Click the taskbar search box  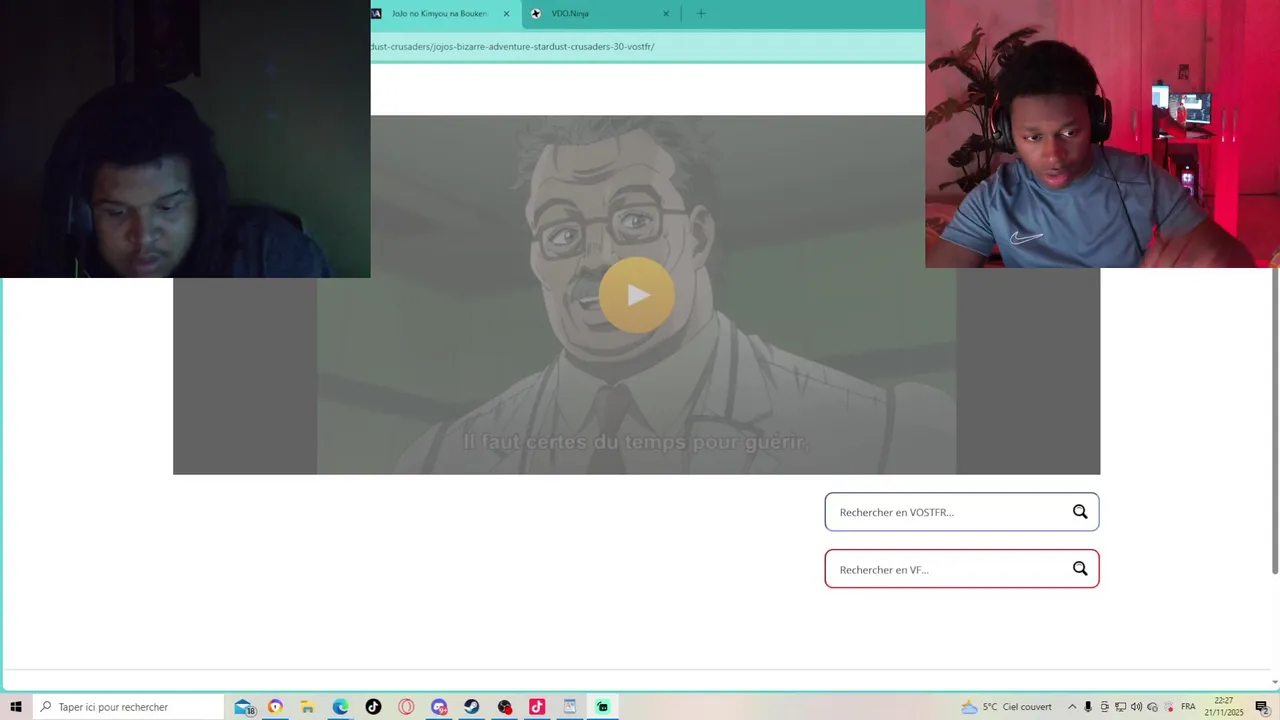(128, 707)
